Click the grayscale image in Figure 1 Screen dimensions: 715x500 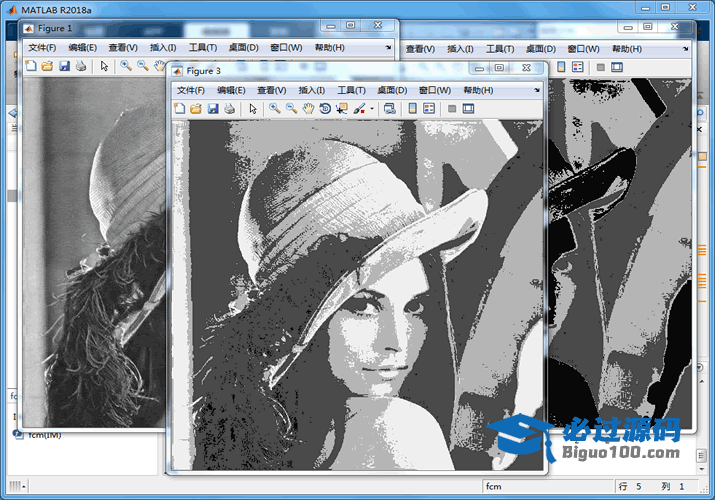[x=94, y=252]
